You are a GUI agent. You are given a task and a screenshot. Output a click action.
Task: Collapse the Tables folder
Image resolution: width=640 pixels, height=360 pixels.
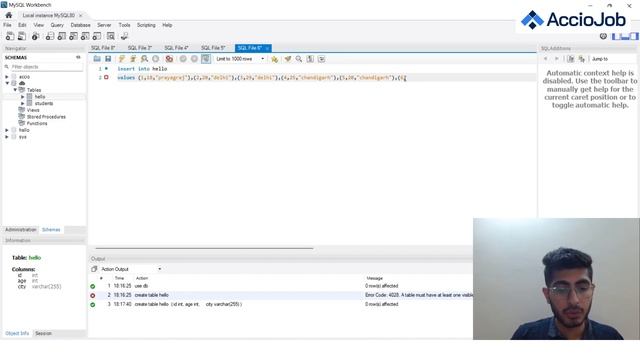[x=15, y=90]
